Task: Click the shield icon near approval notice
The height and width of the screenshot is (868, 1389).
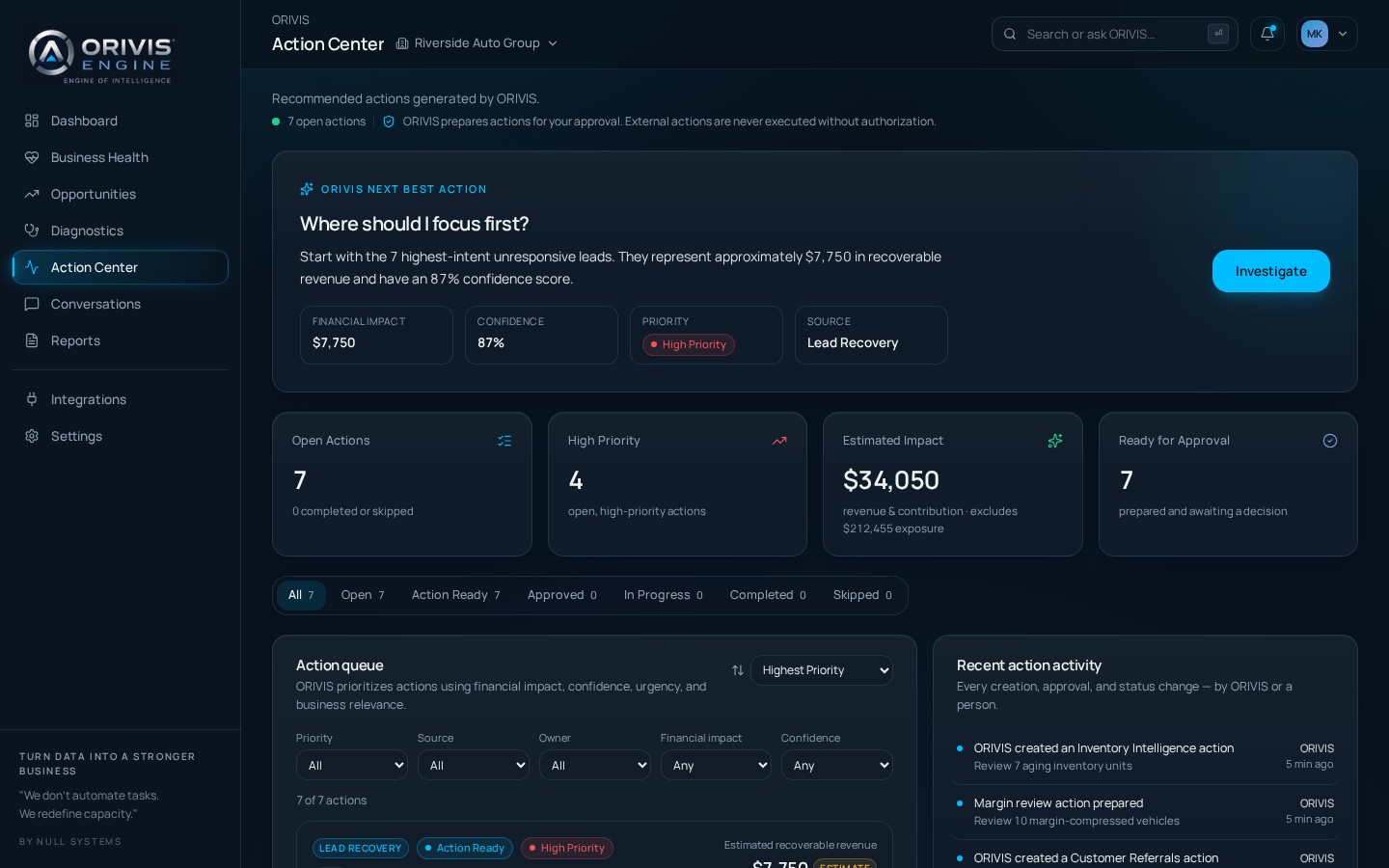Action: 389,122
